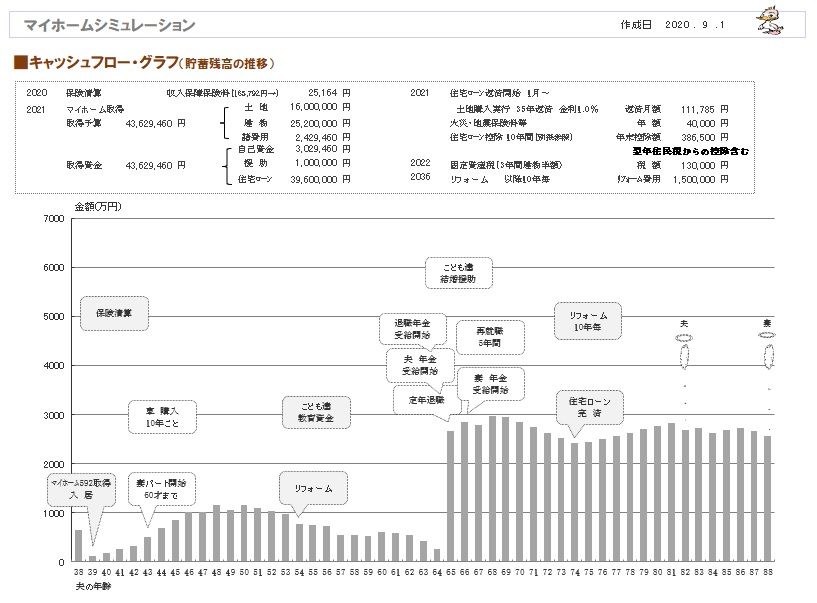The image size is (817, 603).
Task: Click the こども達 結婚援助 callout
Action: (458, 273)
